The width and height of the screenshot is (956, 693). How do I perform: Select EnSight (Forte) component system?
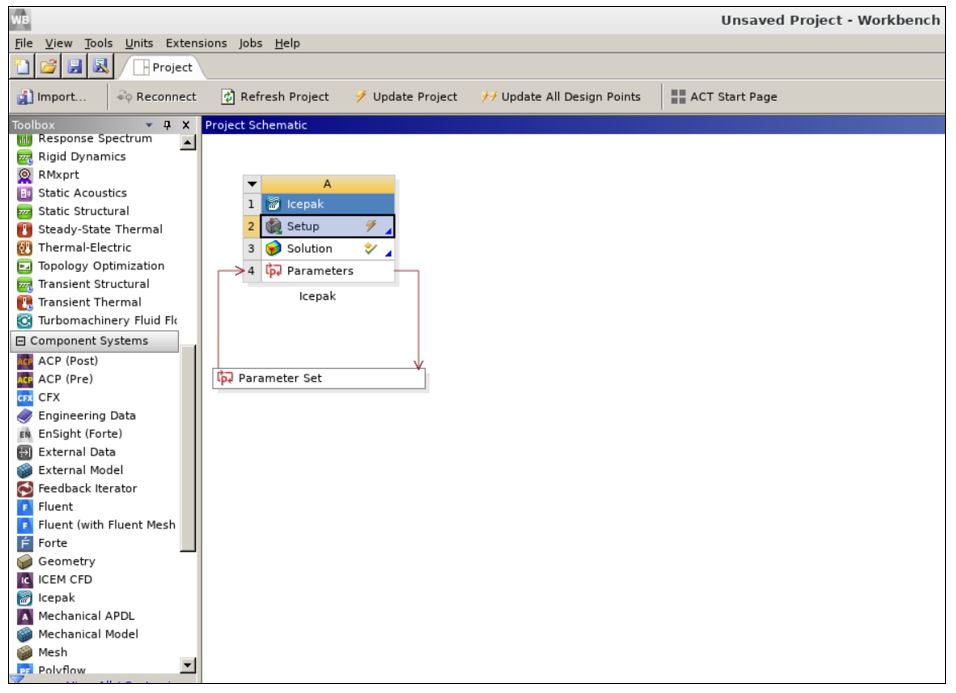80,435
